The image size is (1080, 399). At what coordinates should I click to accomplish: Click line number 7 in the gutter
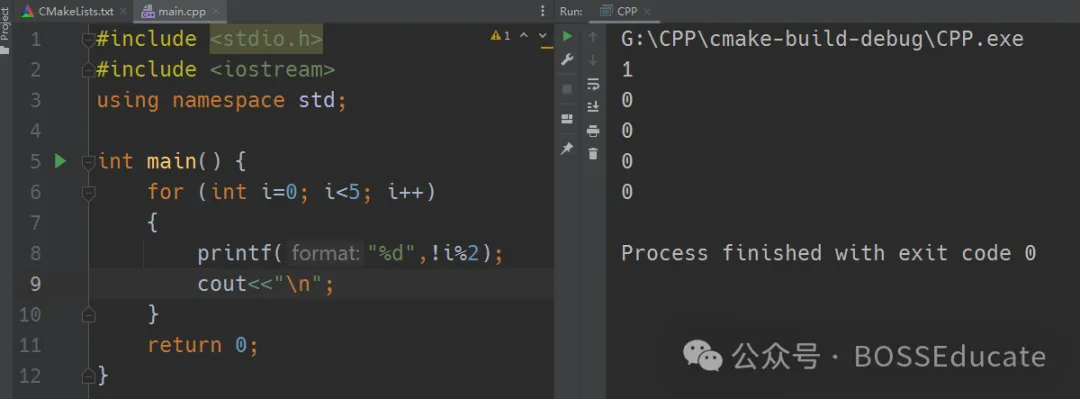[x=36, y=223]
